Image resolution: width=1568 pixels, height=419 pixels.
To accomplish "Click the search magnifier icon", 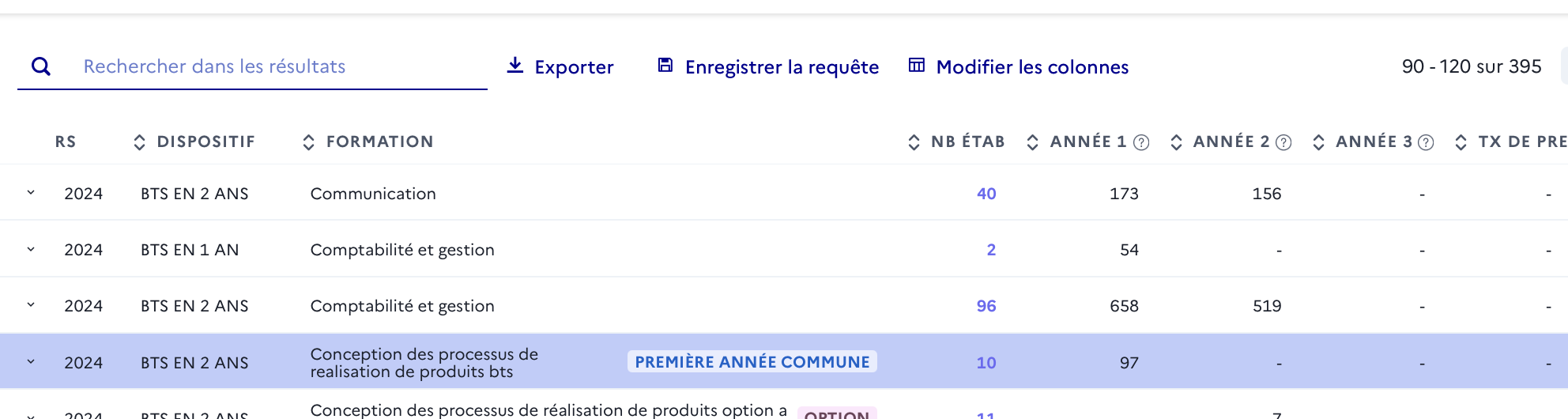I will [41, 66].
